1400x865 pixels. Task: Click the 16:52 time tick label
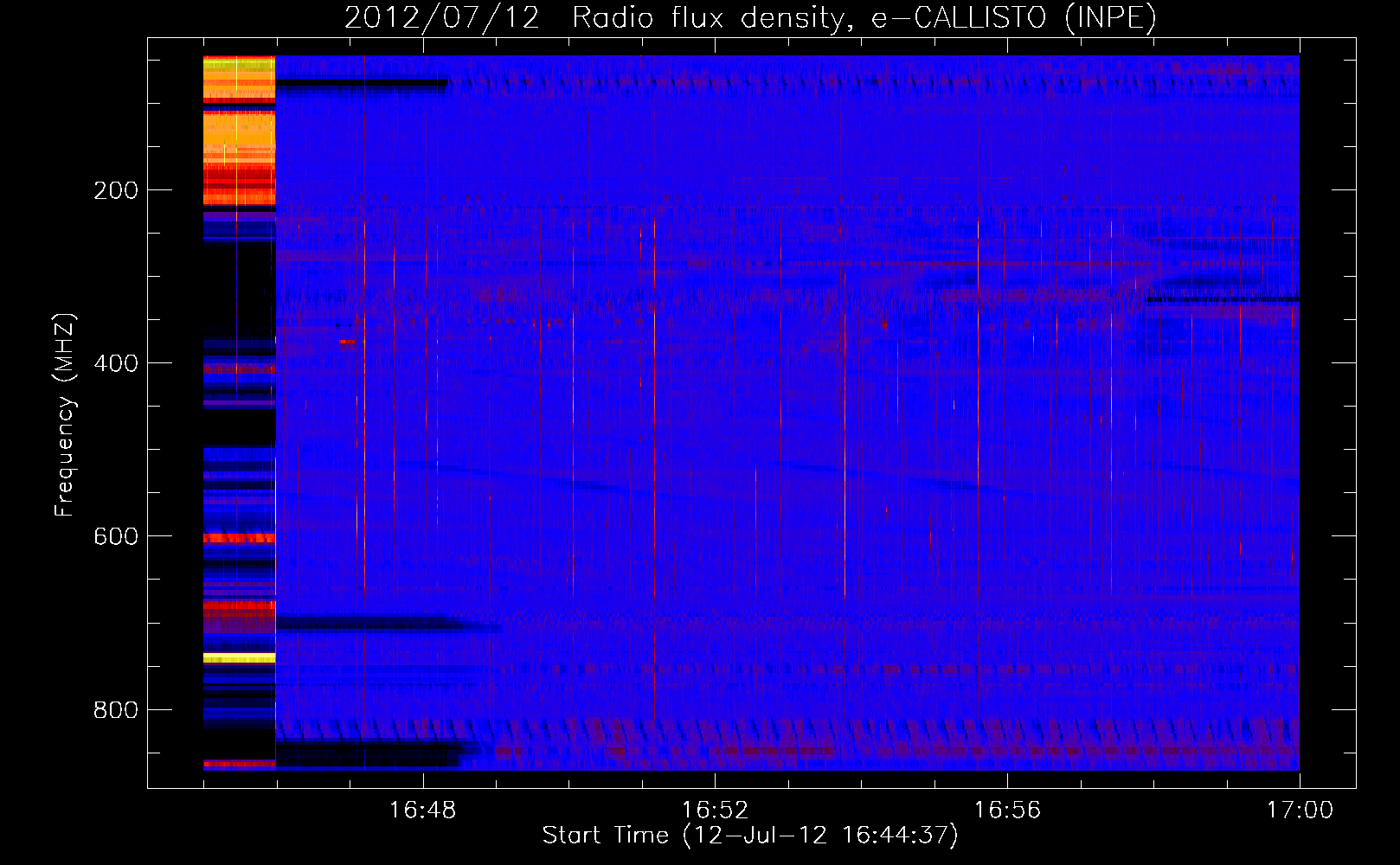coord(715,811)
